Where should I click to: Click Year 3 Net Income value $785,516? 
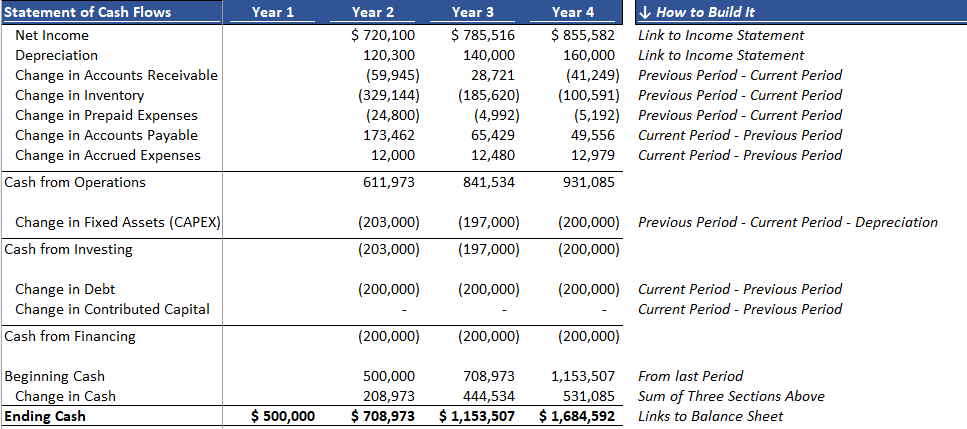[483, 35]
